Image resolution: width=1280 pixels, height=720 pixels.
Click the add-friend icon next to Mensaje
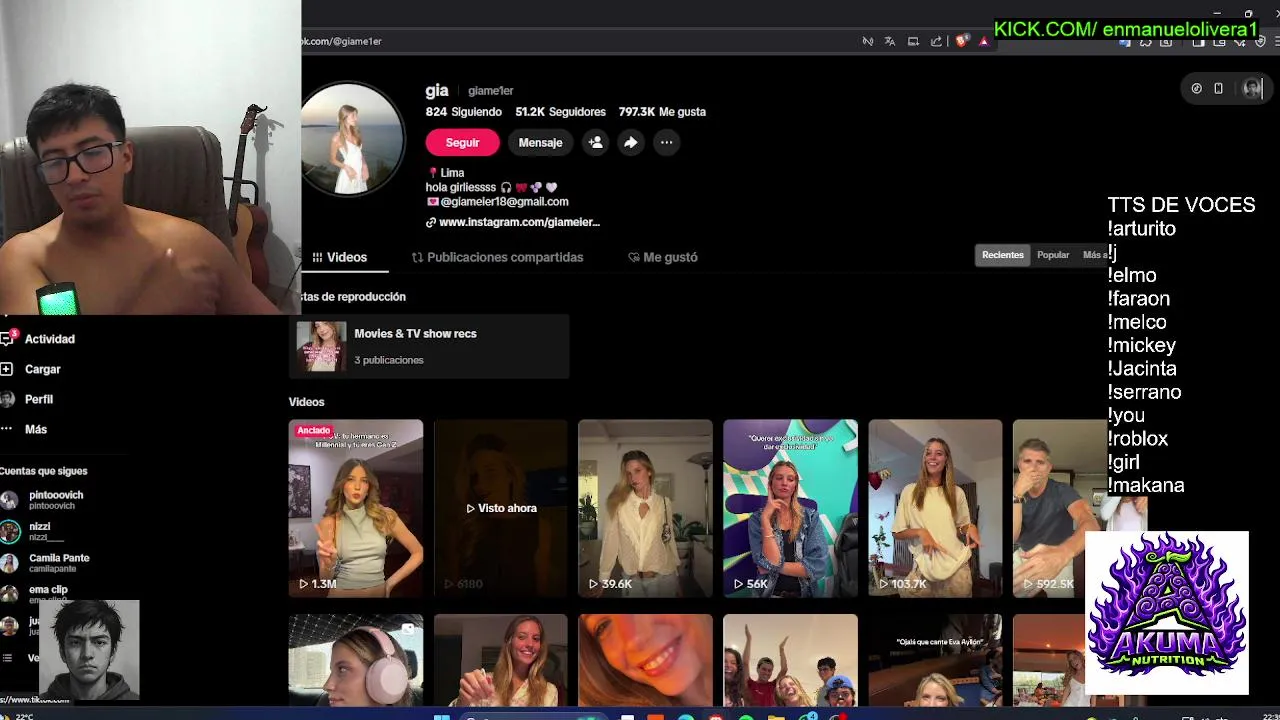[x=595, y=143]
